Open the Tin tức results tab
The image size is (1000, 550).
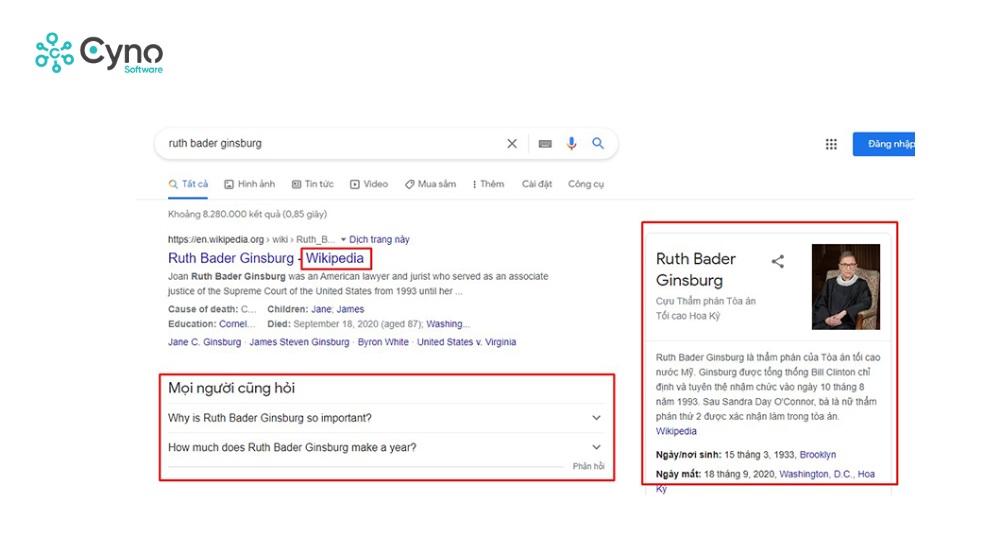(312, 184)
